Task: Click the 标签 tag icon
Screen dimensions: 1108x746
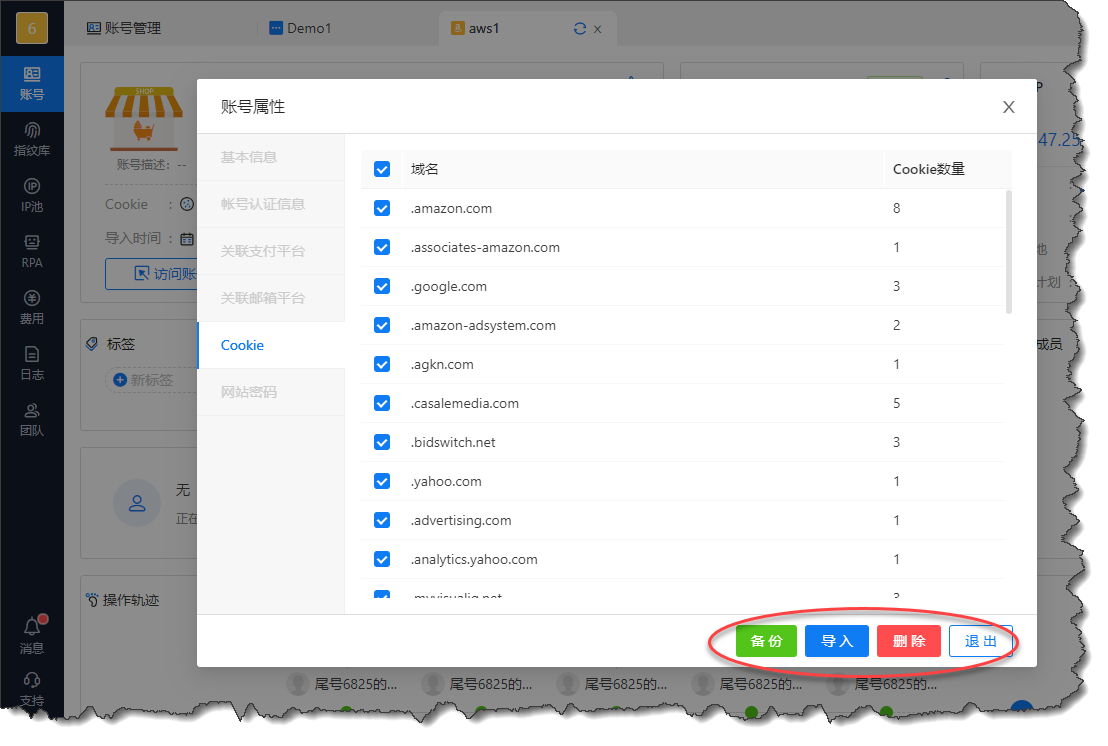Action: pos(92,344)
